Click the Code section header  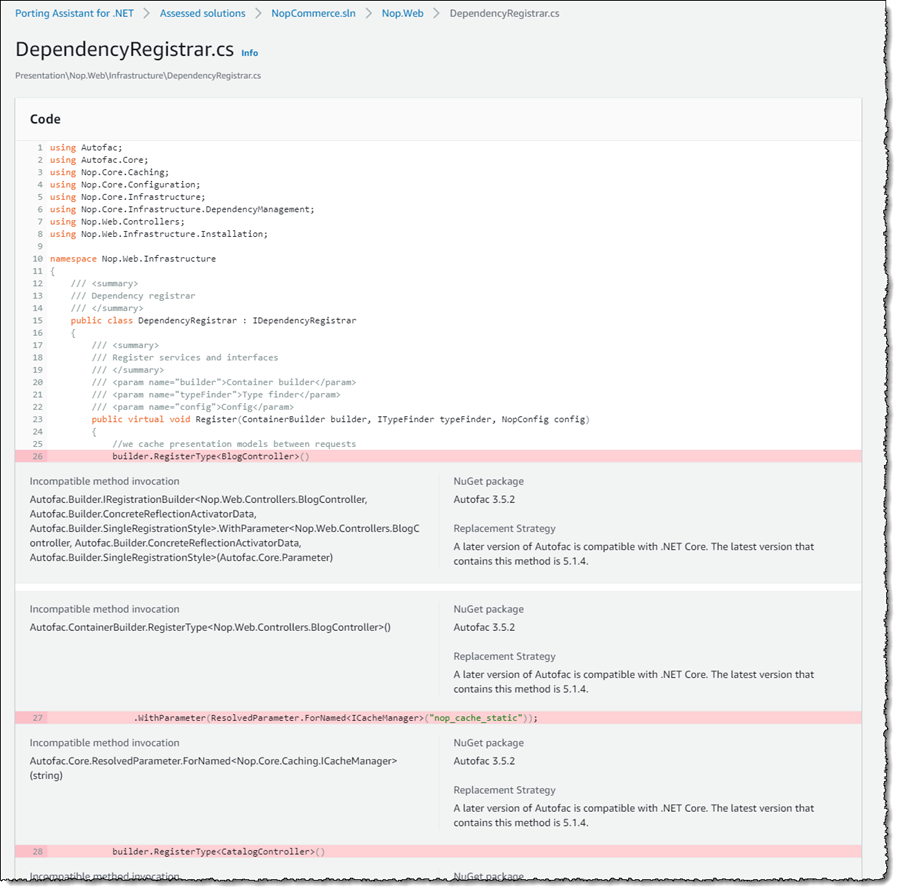coord(45,119)
